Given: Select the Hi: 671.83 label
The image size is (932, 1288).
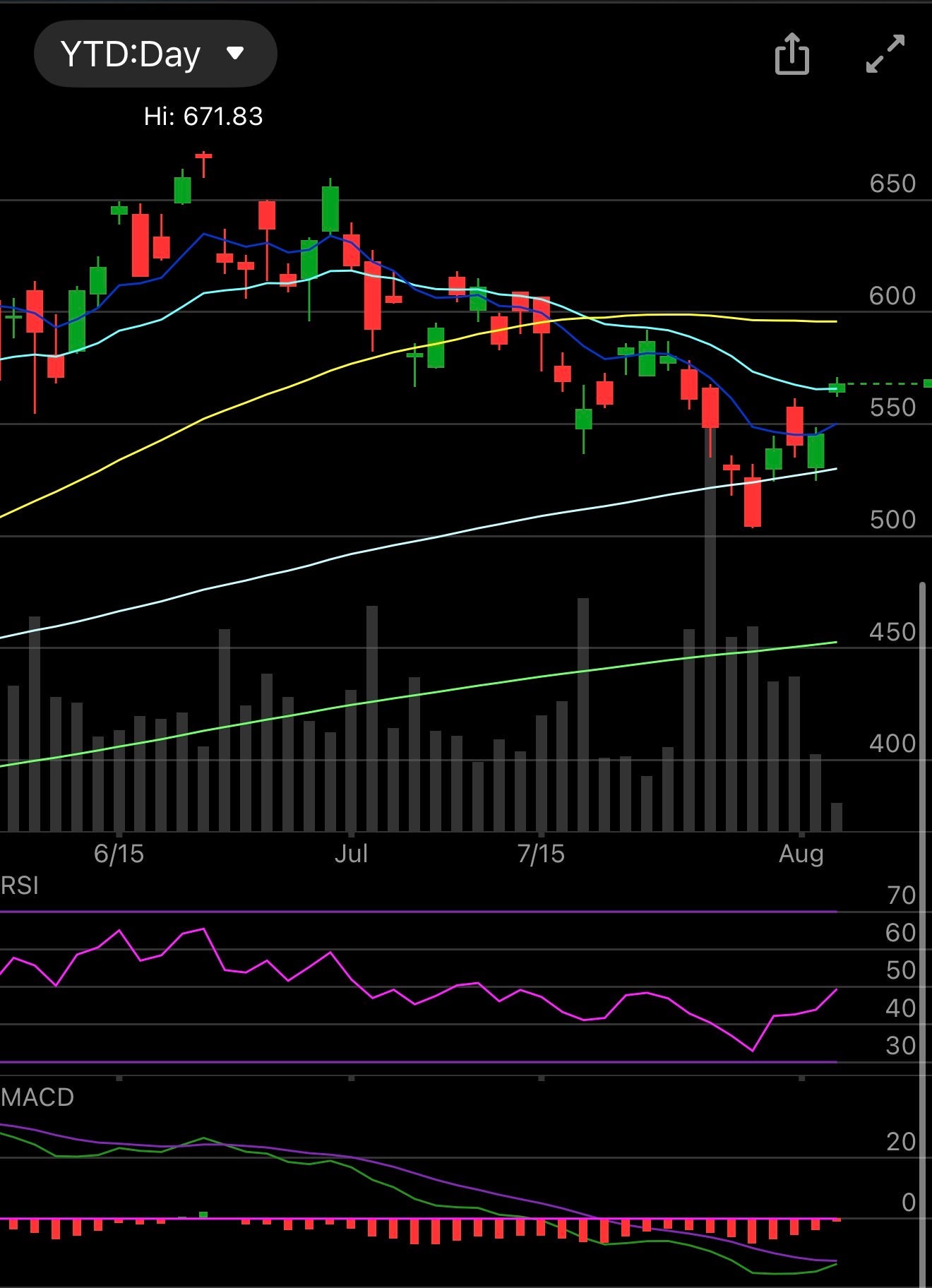Looking at the screenshot, I should point(203,117).
